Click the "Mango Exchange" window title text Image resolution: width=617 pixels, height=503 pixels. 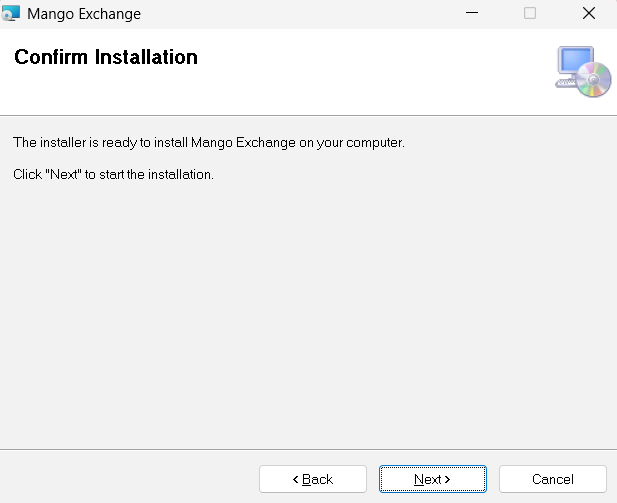[84, 14]
